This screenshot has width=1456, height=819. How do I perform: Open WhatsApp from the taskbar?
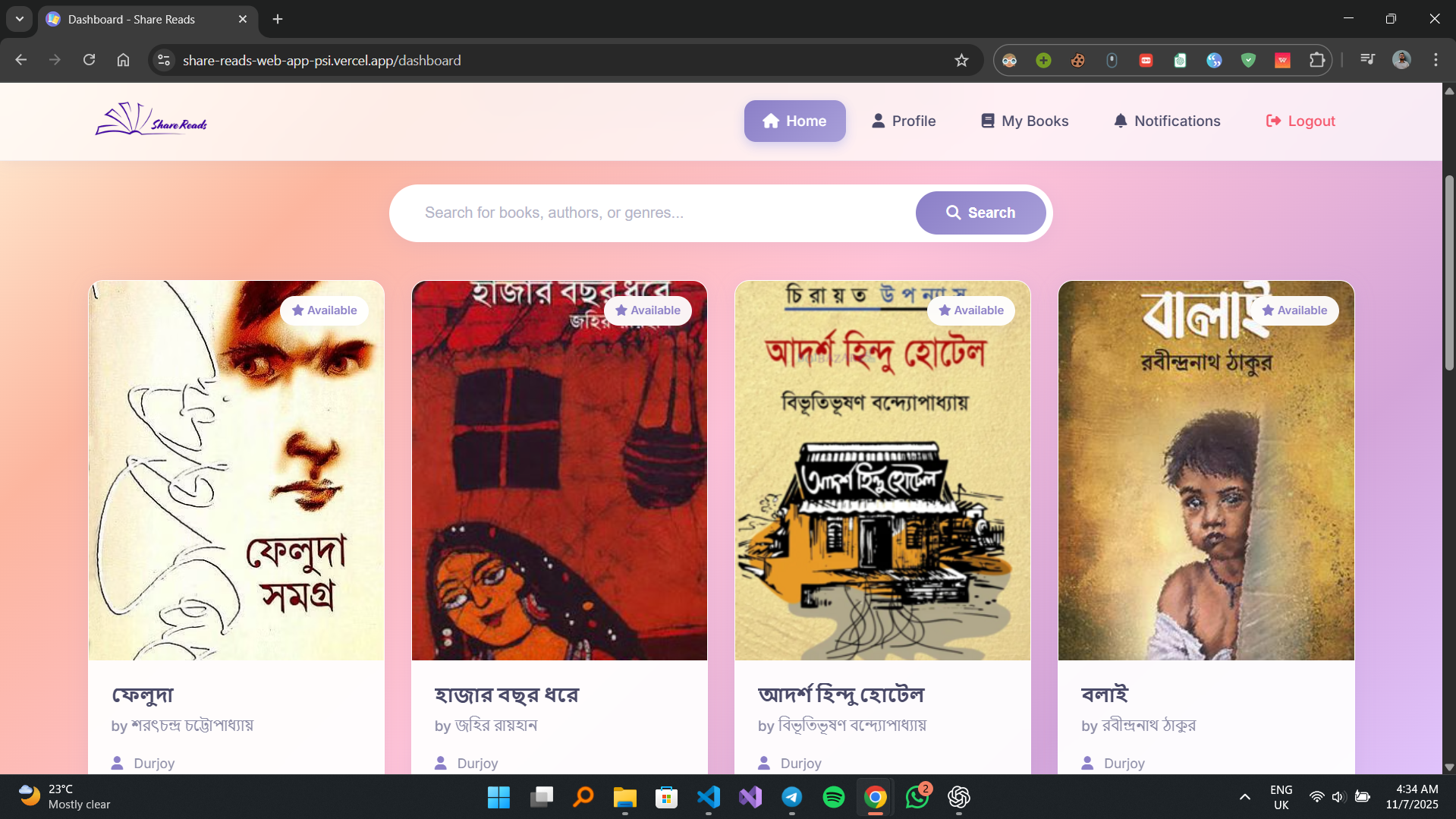coord(917,798)
